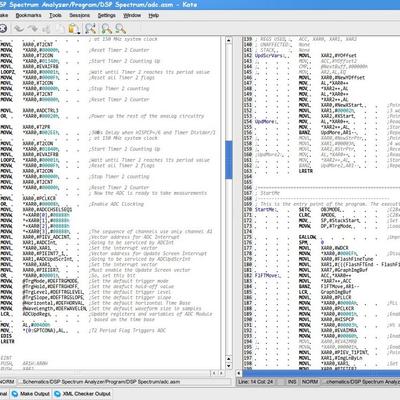
Task: Click the left pane horizontal scroll-left arrow
Action: (x=214, y=373)
